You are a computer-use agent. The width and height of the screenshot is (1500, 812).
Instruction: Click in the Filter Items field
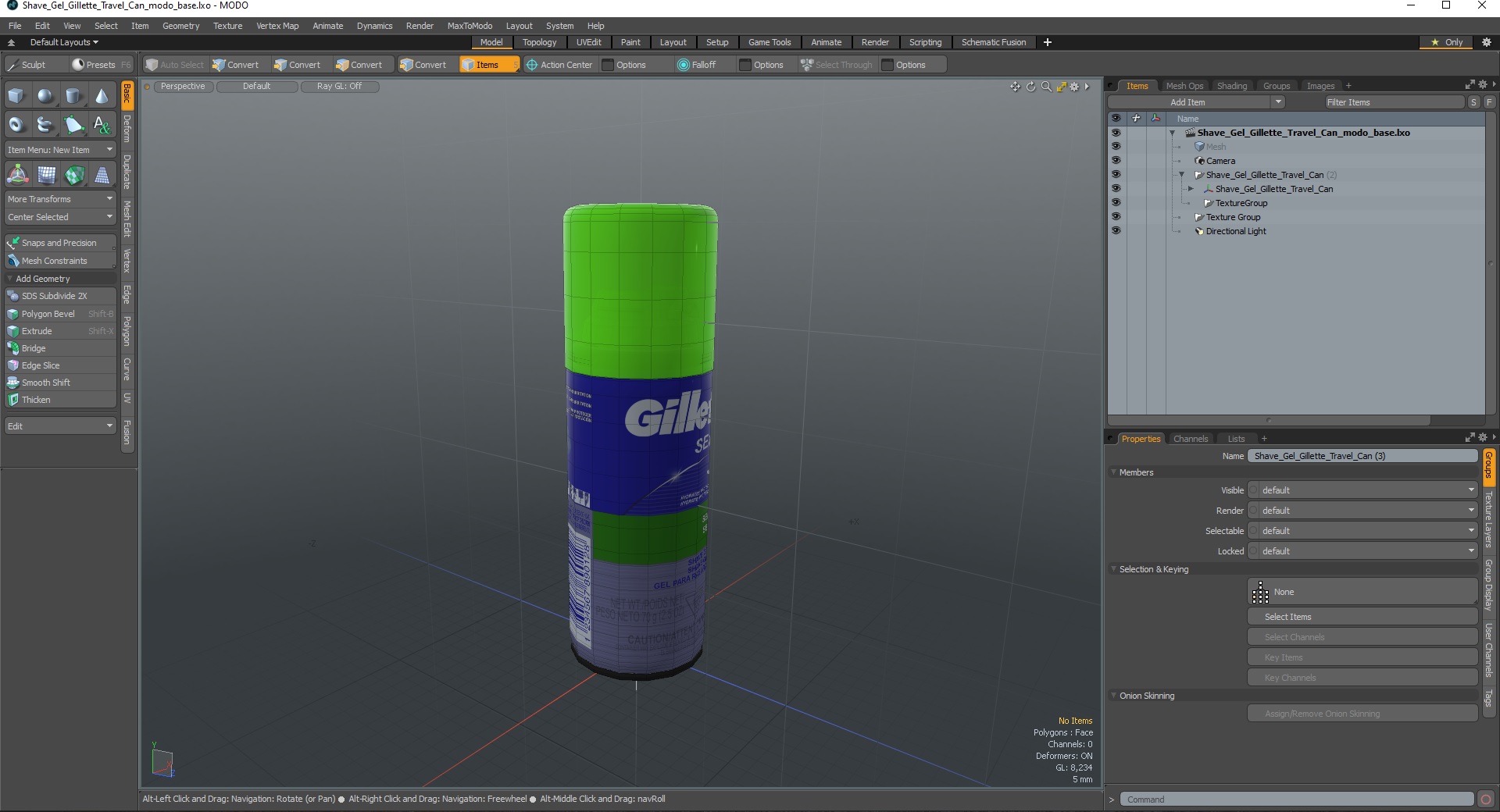1394,102
